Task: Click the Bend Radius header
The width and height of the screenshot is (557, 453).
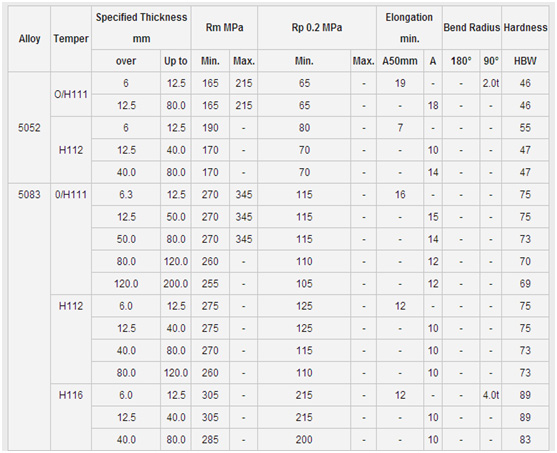Action: [x=472, y=27]
